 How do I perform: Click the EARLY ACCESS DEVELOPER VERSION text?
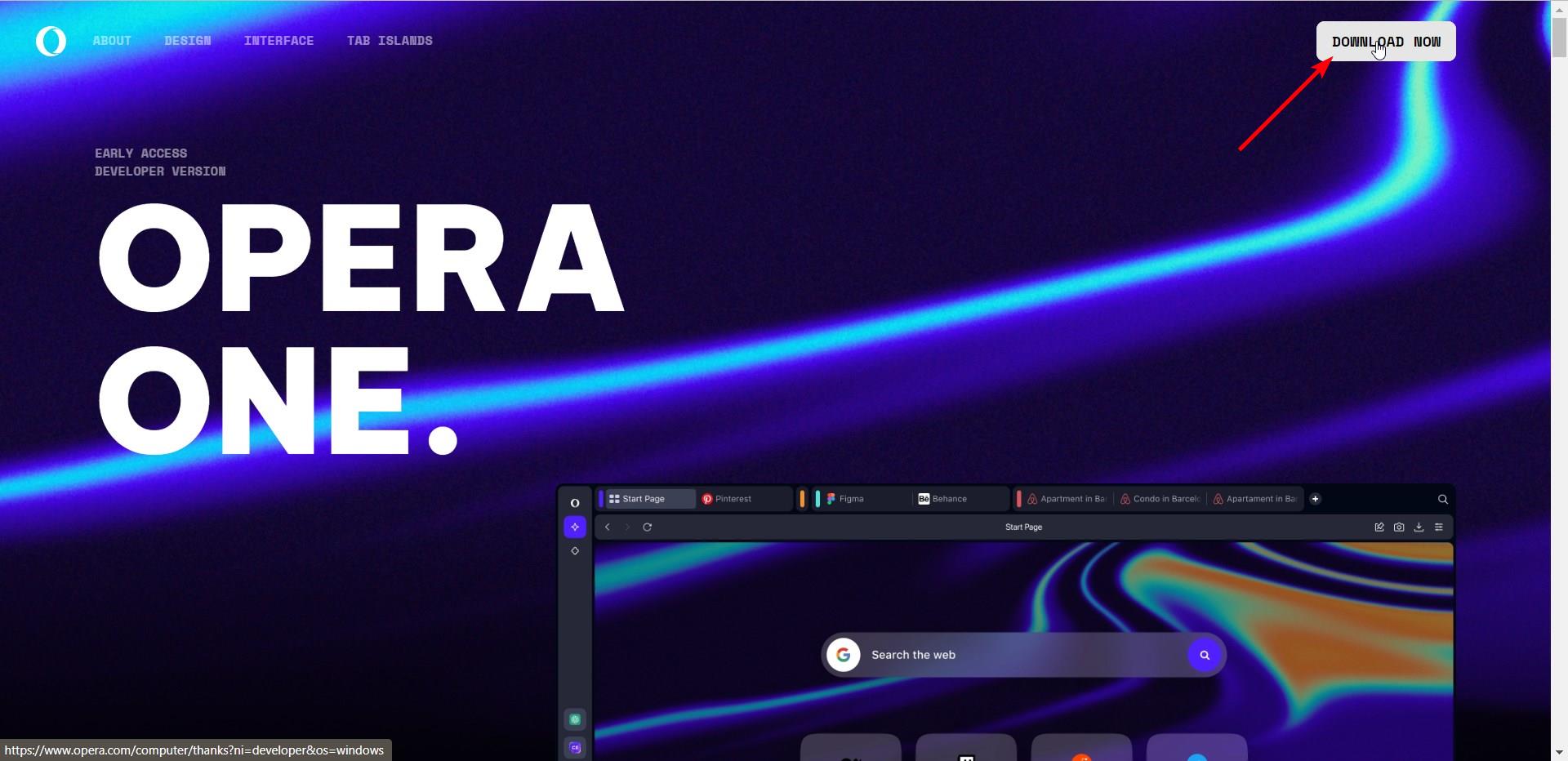160,162
